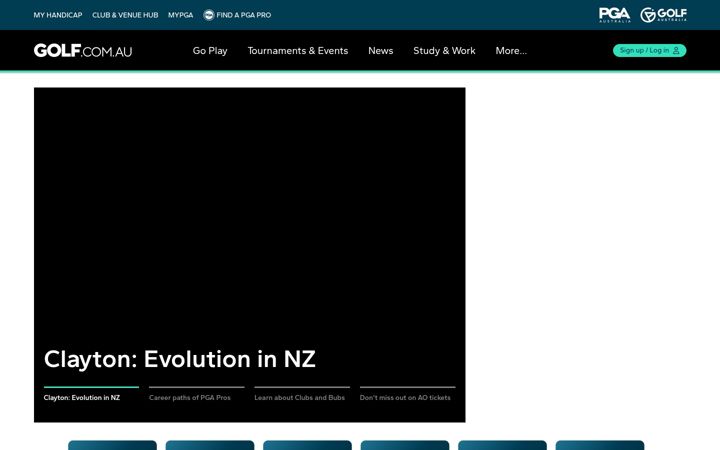The image size is (720, 450).
Task: Select the Don't miss out on AO tickets slide
Action: [407, 394]
